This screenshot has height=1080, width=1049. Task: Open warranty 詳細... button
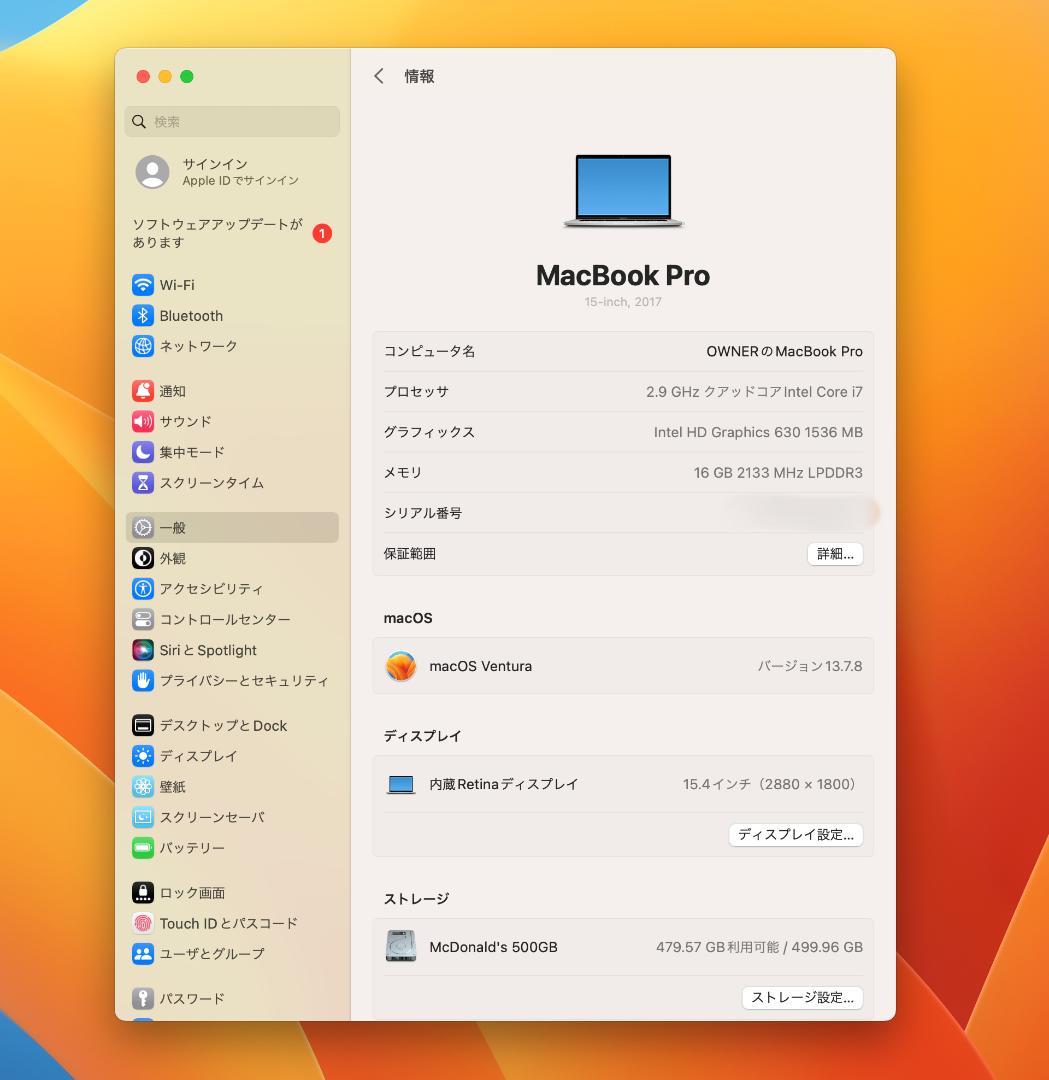click(x=835, y=554)
